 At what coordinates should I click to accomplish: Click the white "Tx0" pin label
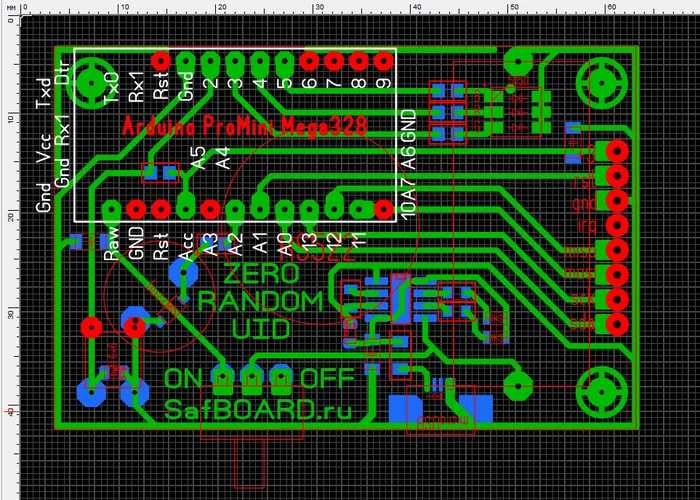click(112, 89)
